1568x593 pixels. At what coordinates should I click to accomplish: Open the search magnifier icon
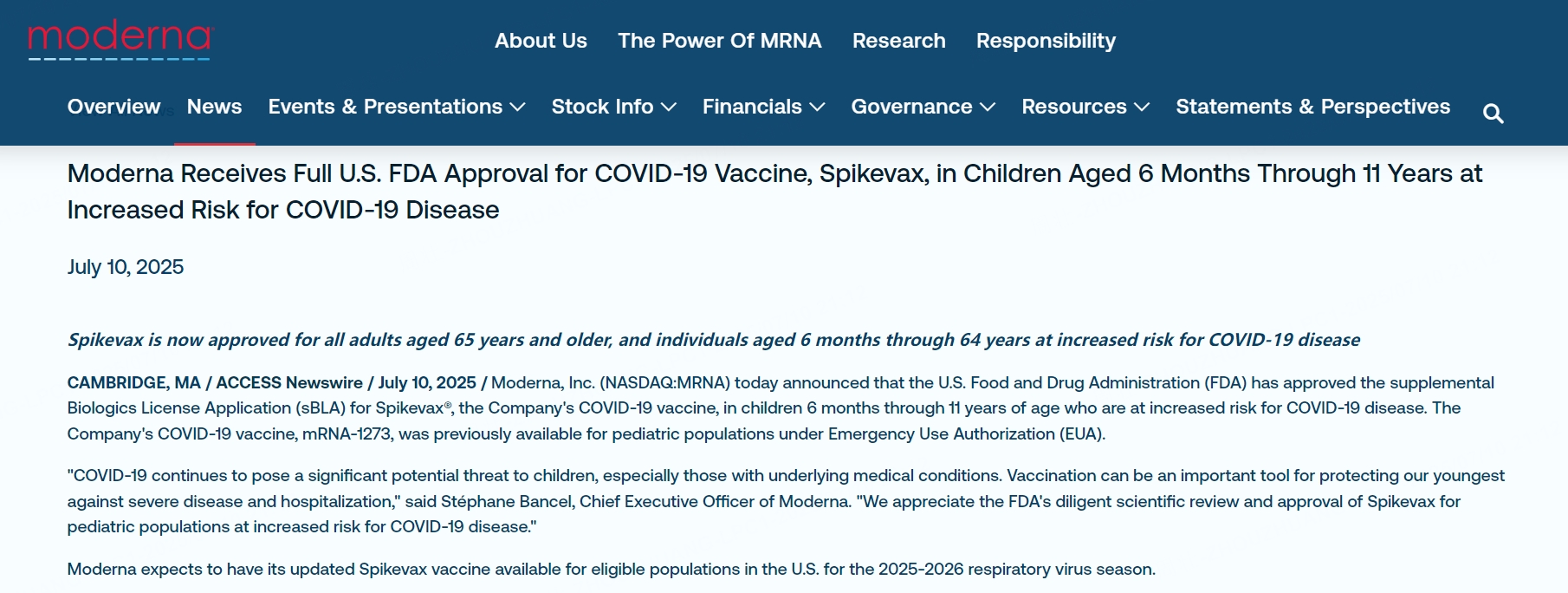tap(1493, 114)
